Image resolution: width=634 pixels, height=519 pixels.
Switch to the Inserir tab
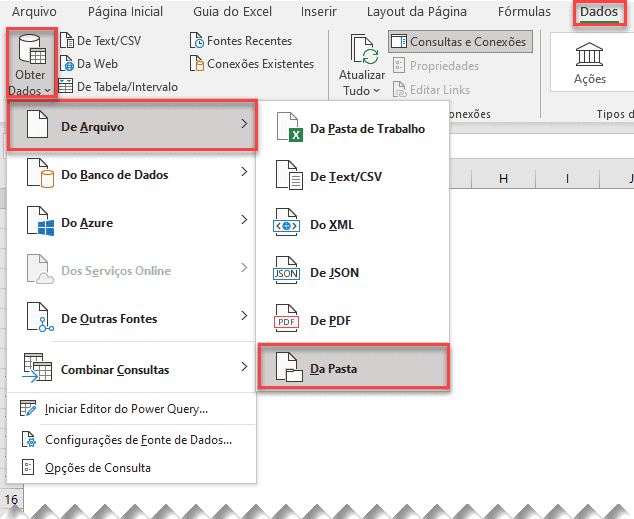click(319, 12)
